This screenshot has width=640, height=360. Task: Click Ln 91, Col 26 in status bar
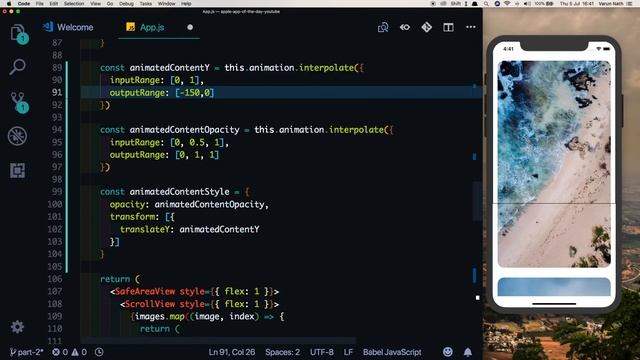point(232,352)
